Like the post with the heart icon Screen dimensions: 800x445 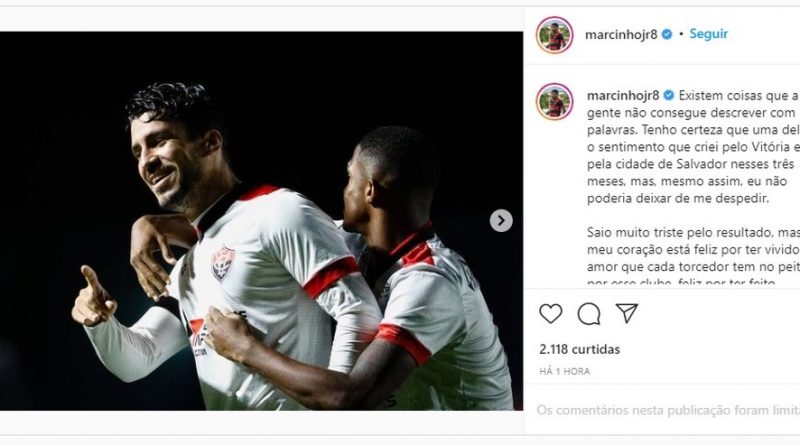point(551,313)
